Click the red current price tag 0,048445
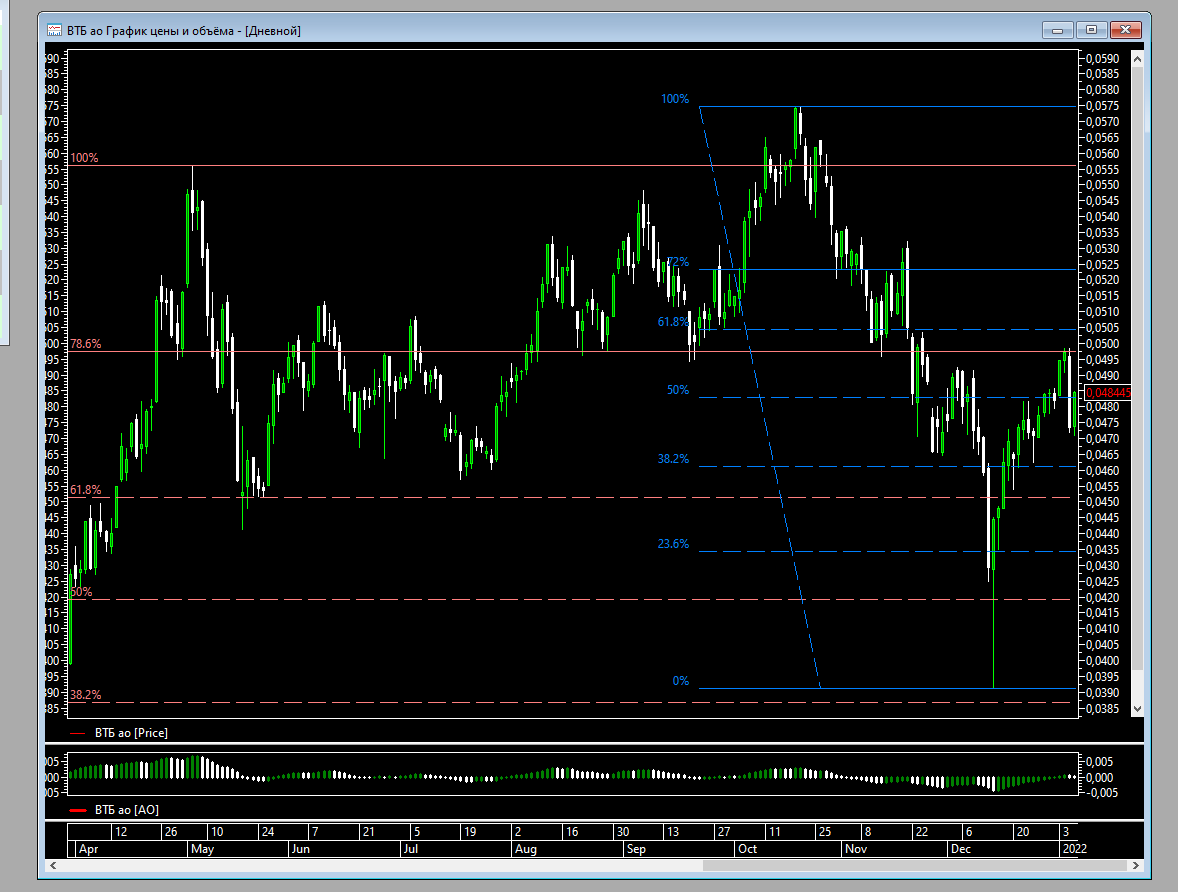The image size is (1178, 892). point(1107,392)
